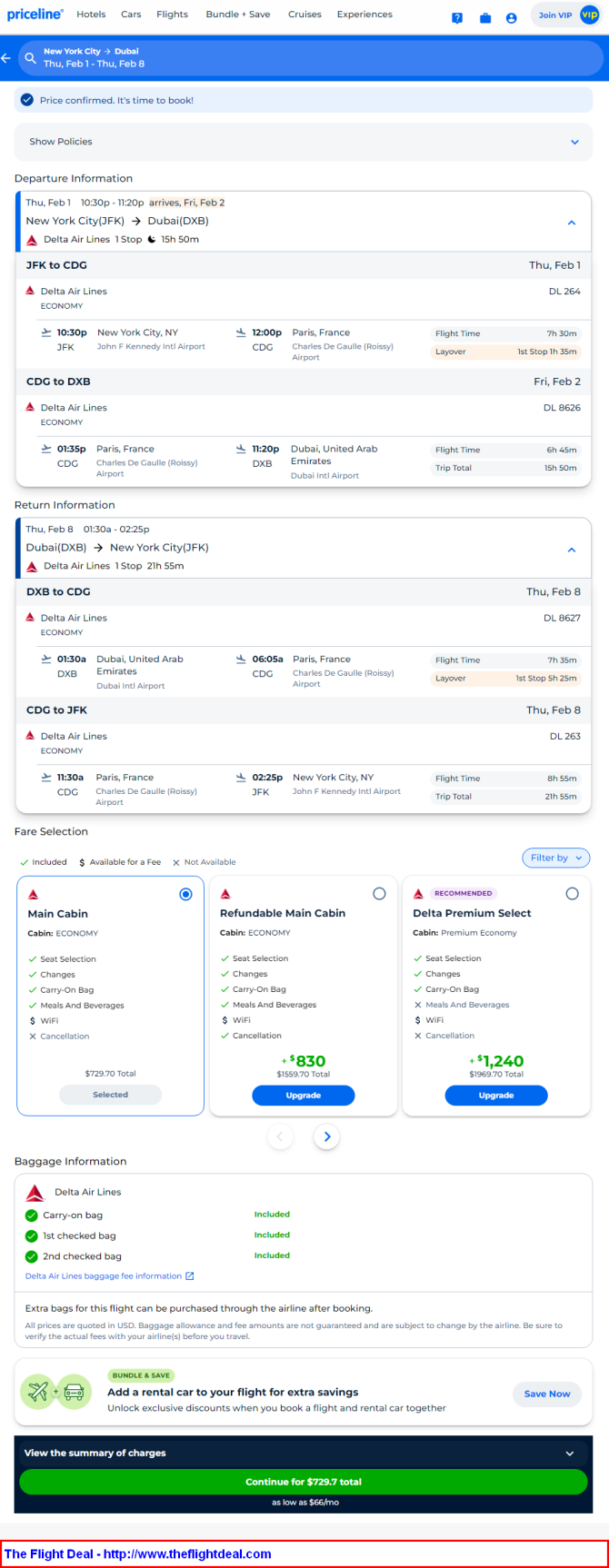Select the Refundable Main Cabin radio button
Image resolution: width=609 pixels, height=1568 pixels.
pos(379,894)
